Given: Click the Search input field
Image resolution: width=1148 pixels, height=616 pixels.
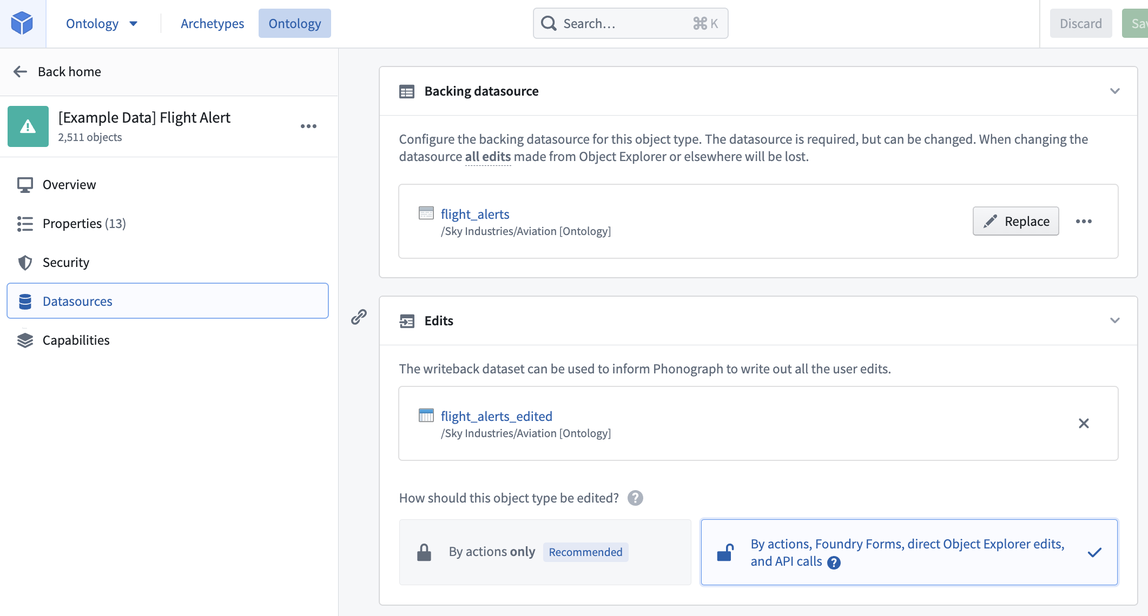Looking at the screenshot, I should coord(630,23).
